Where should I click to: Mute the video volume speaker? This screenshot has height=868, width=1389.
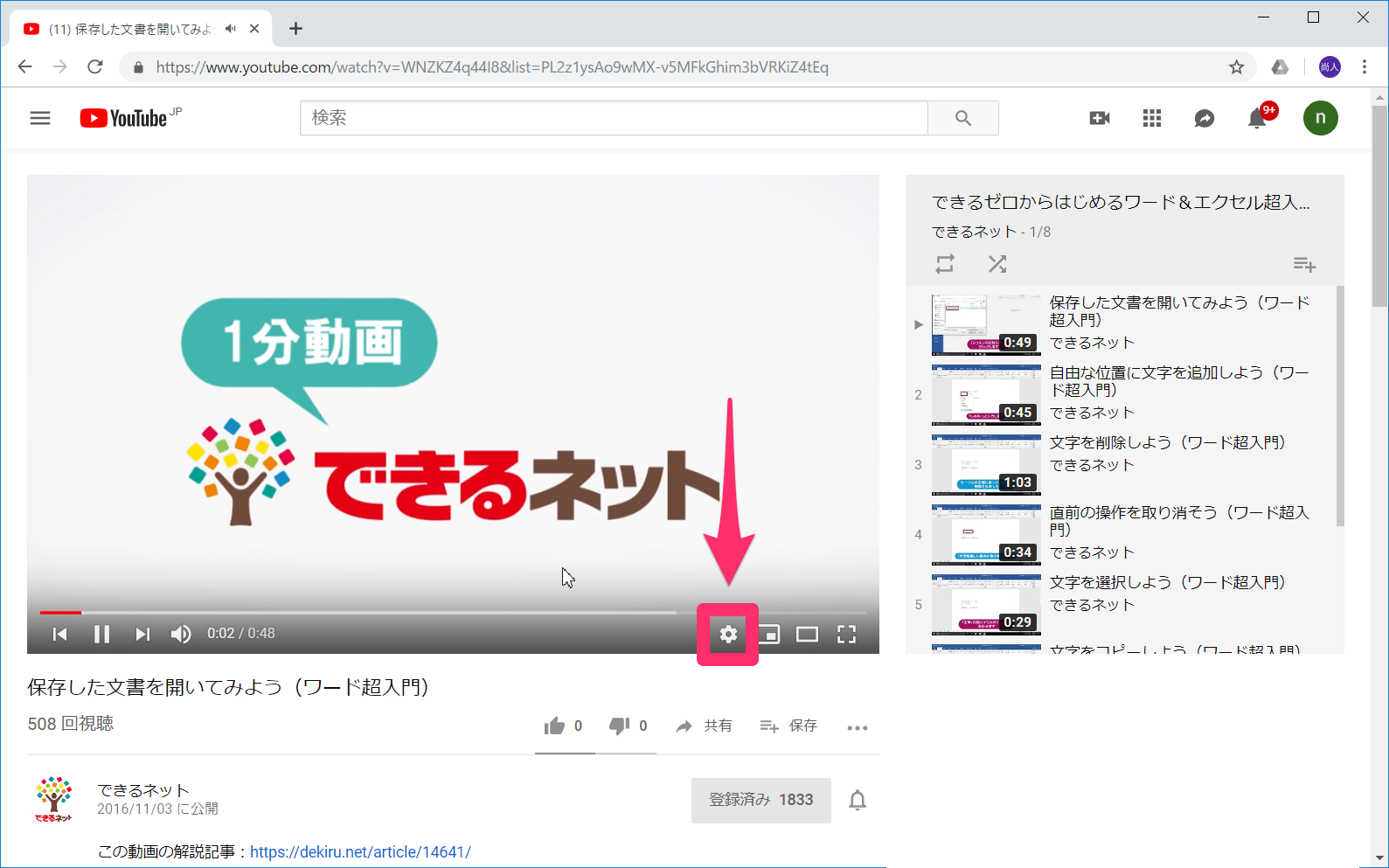(x=181, y=634)
